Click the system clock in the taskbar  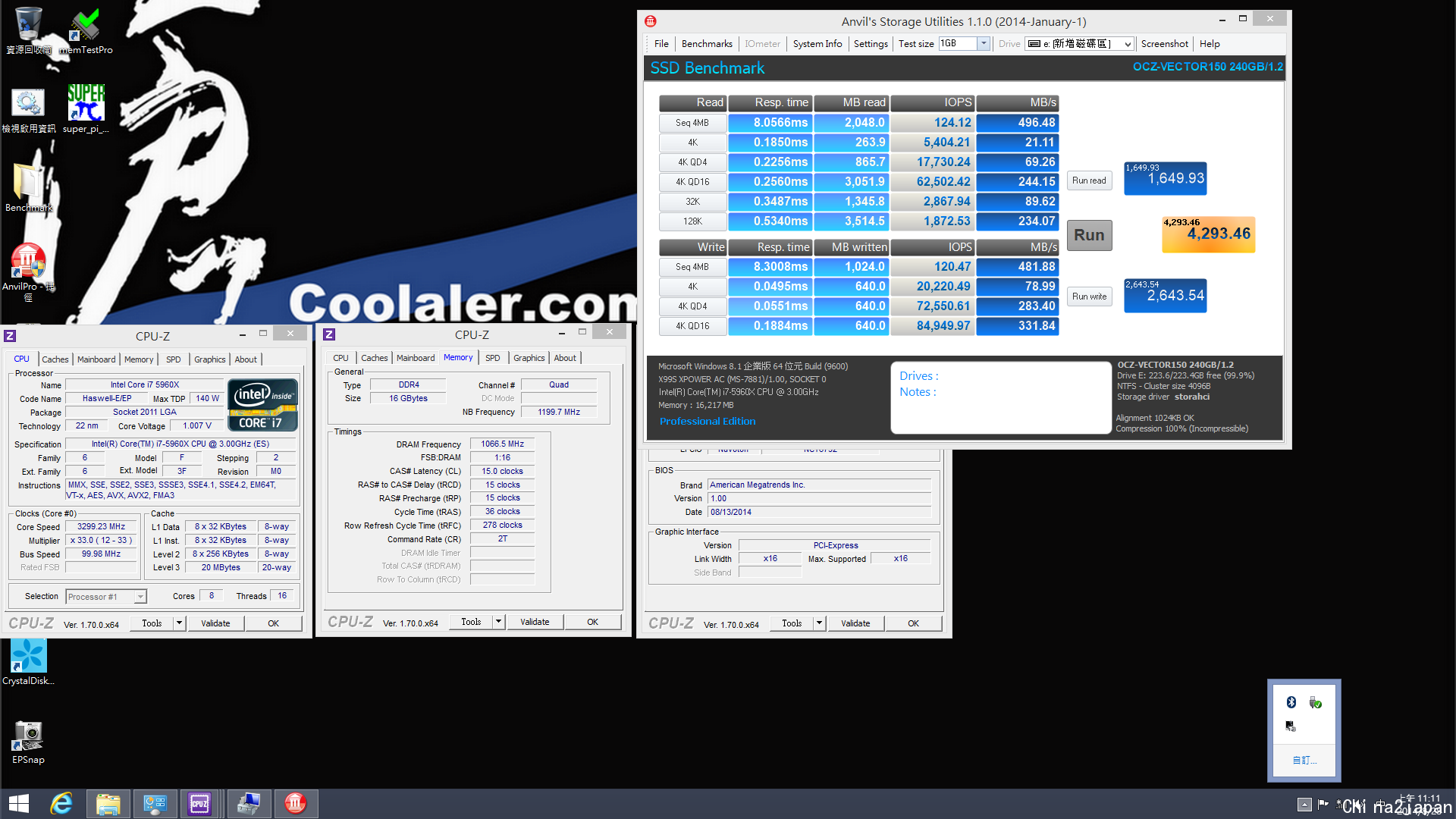[1419, 804]
